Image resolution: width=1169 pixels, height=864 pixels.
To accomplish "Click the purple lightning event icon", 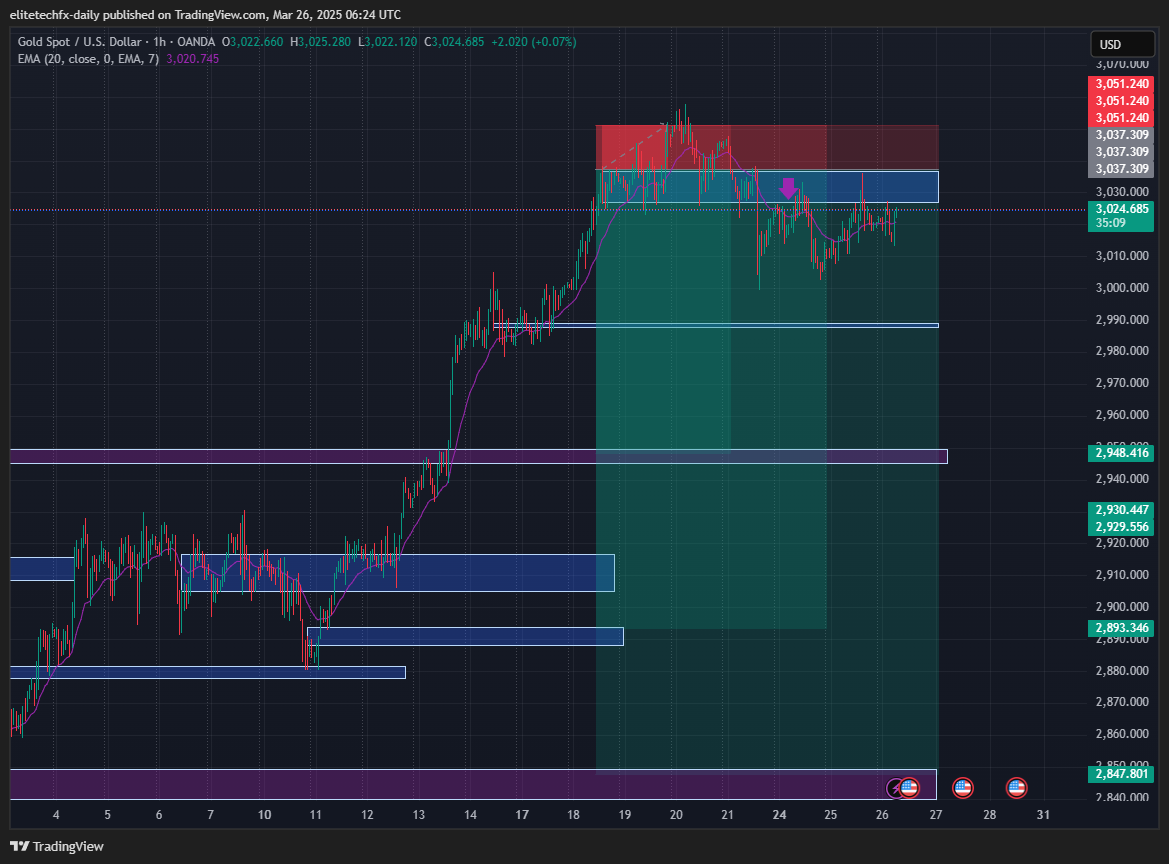I will (895, 788).
